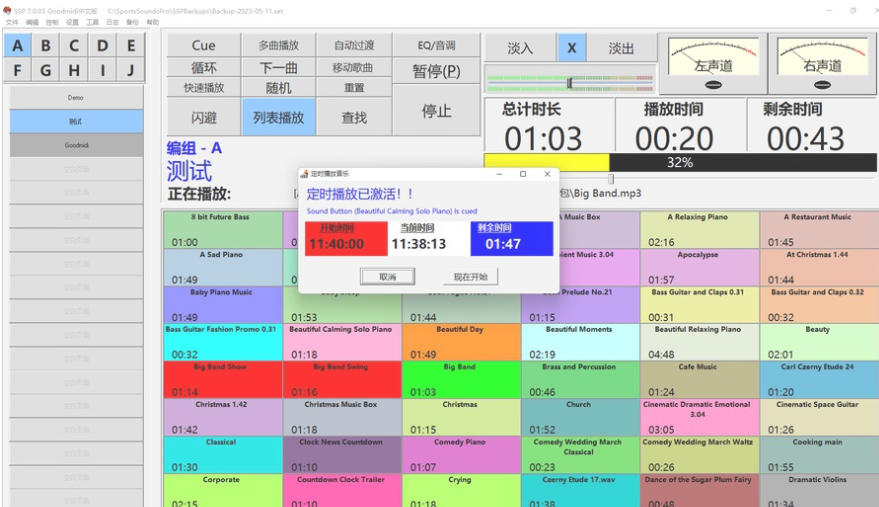The image size is (879, 507).
Task: Click the timed playback dialog title icon
Action: (x=304, y=174)
